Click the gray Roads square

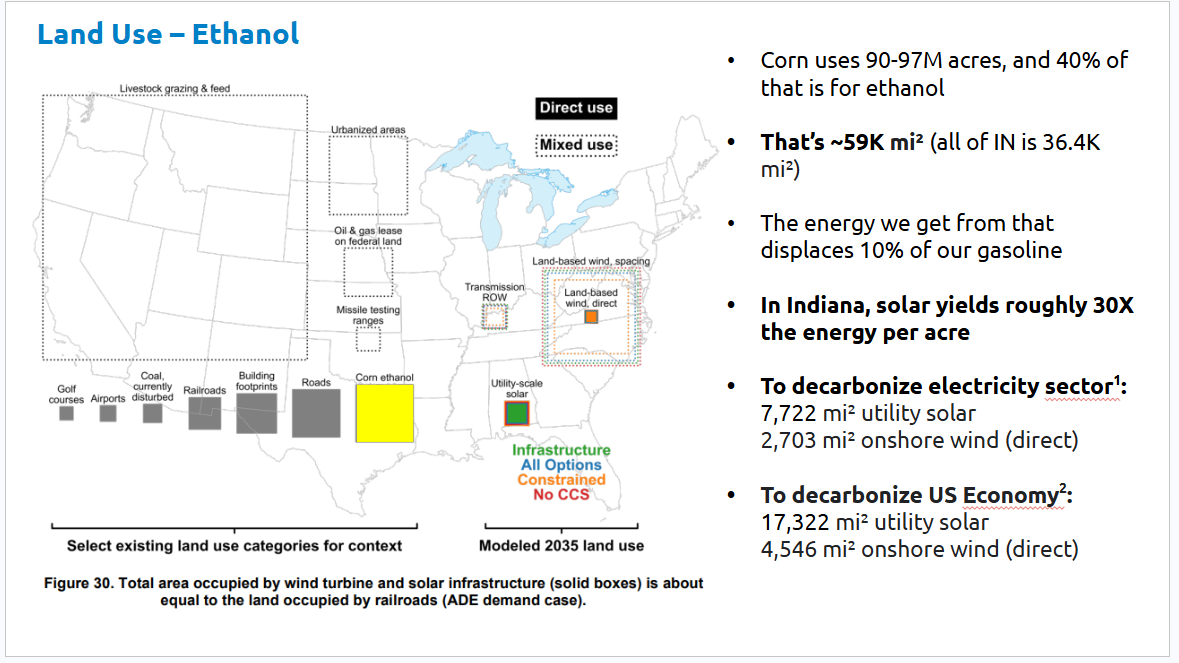[316, 413]
